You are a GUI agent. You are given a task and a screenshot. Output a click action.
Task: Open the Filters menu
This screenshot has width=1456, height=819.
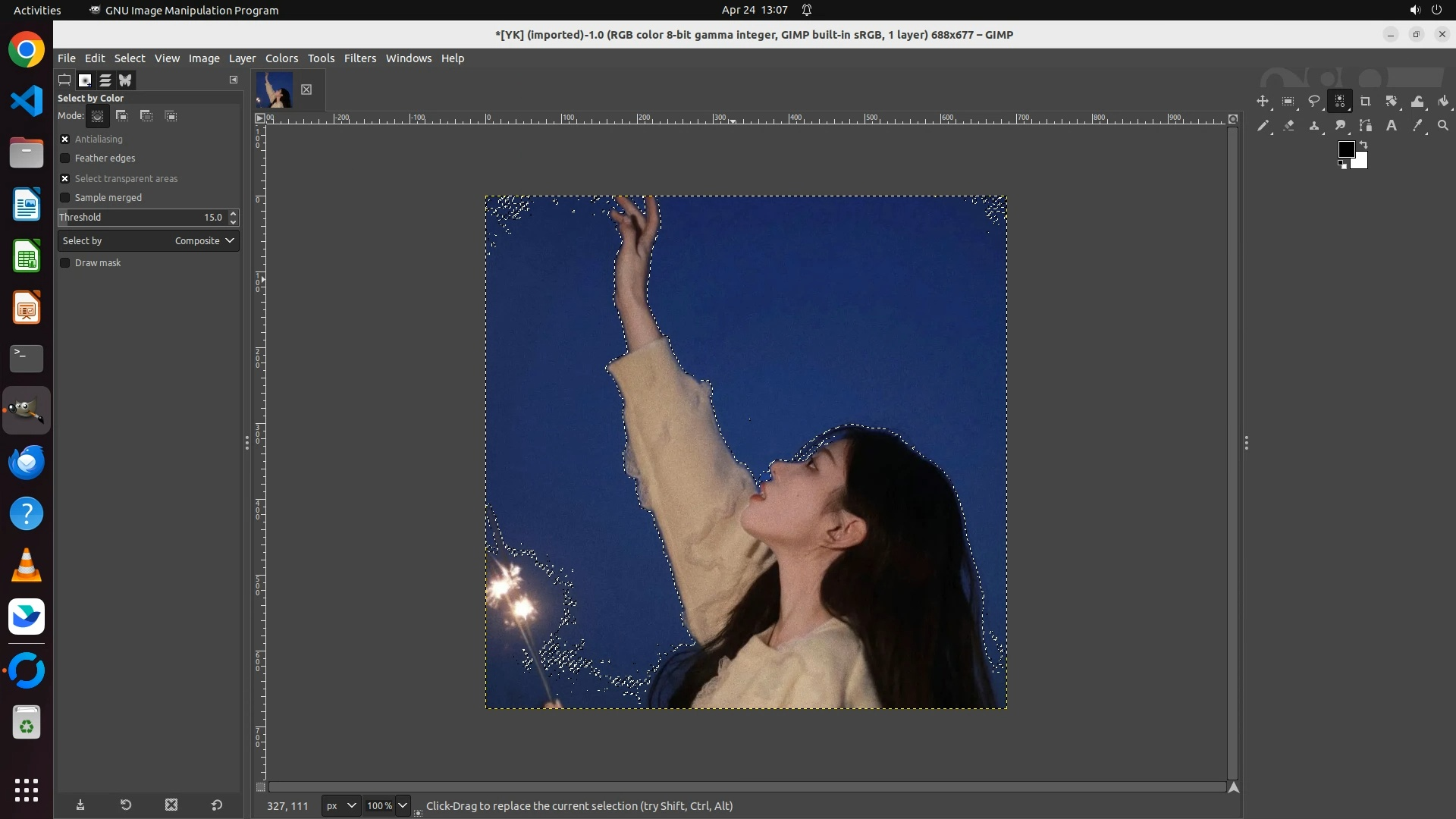point(359,58)
